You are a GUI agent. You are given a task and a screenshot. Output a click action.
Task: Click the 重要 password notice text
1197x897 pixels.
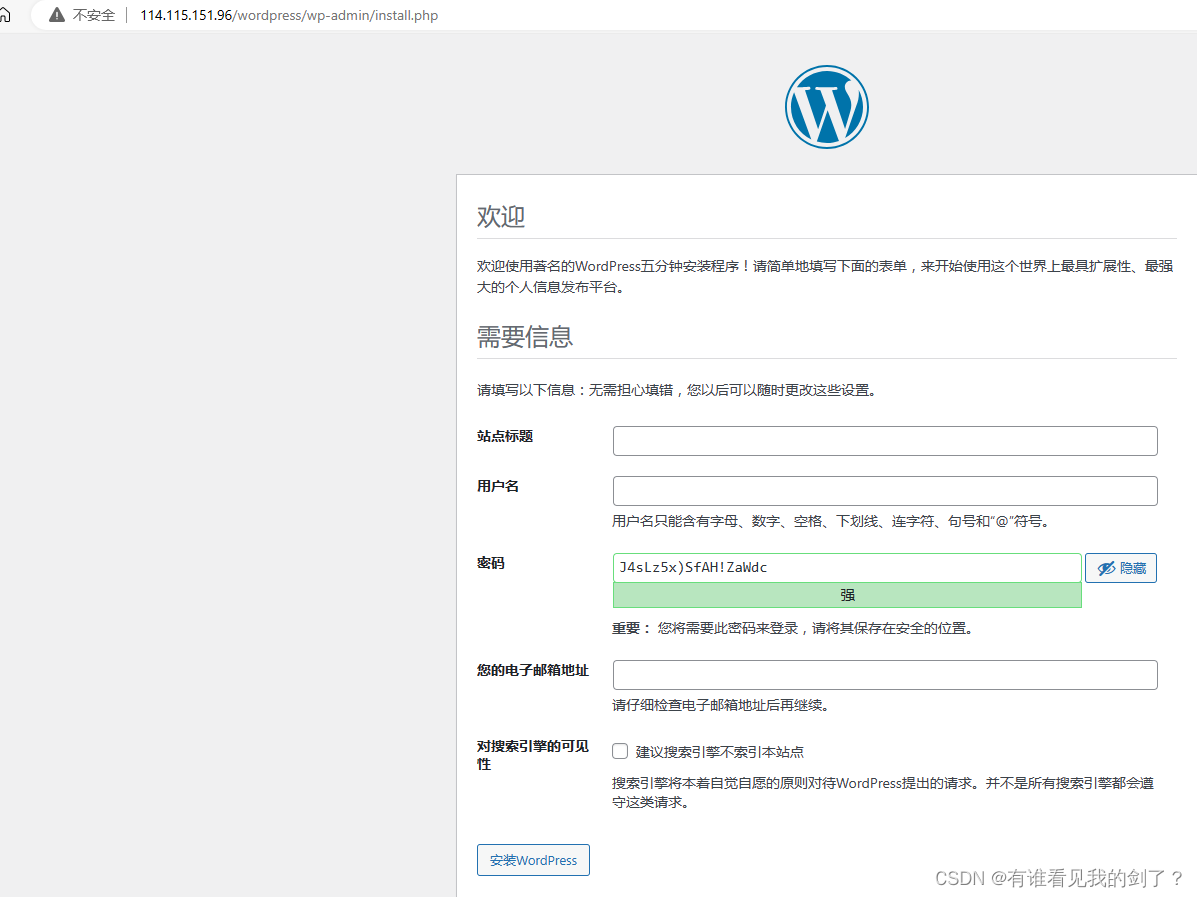click(x=792, y=628)
